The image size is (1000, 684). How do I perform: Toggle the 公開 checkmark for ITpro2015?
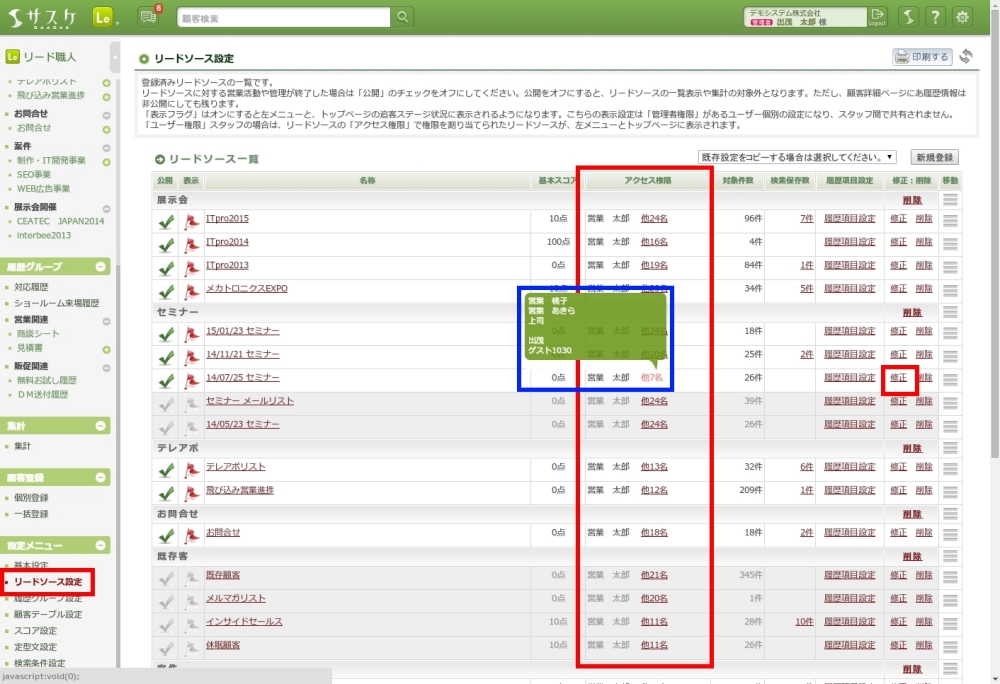166,220
